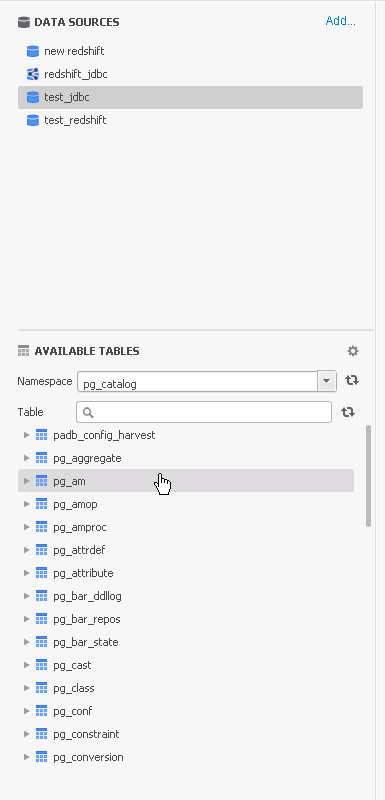Select the pg_cast table name
Viewport: 385px width, 800px height.
tap(72, 665)
